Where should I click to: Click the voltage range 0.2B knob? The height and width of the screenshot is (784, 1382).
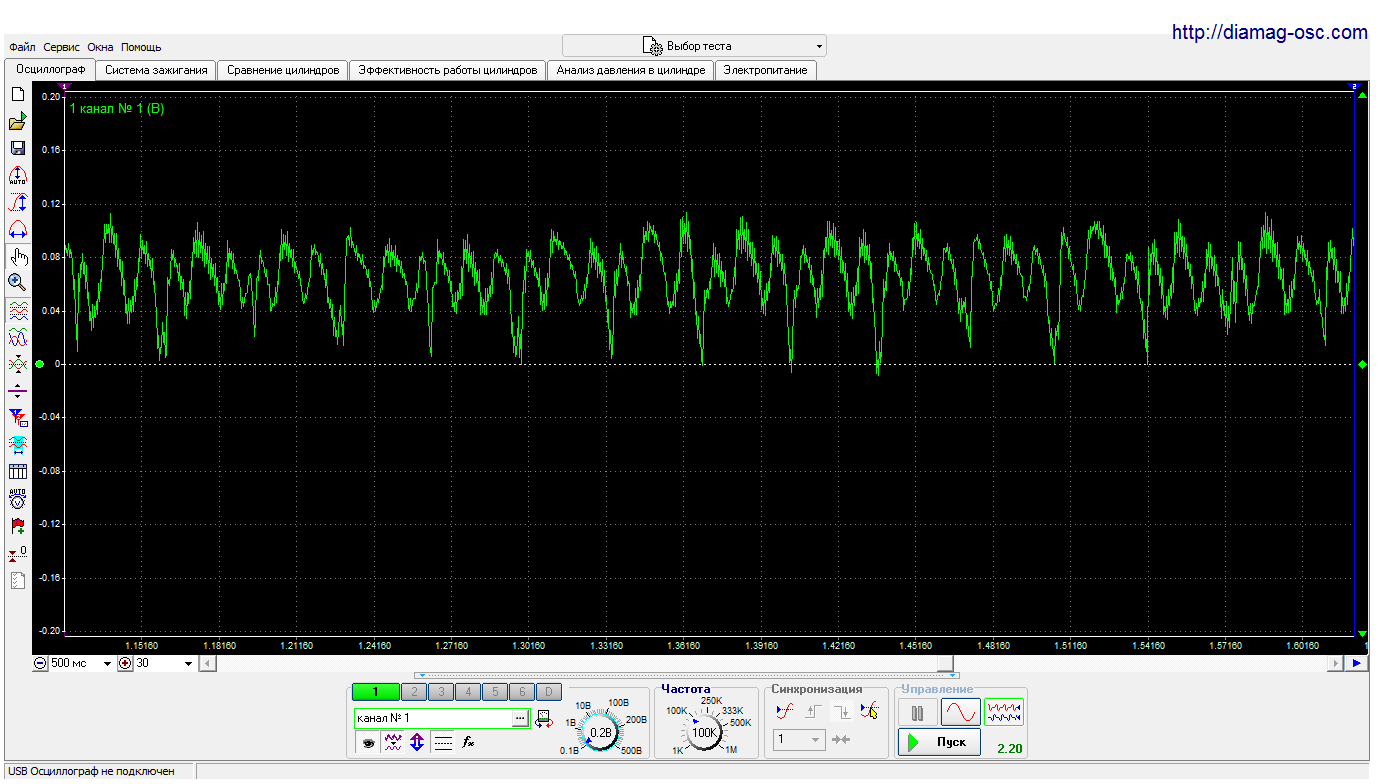pyautogui.click(x=601, y=733)
